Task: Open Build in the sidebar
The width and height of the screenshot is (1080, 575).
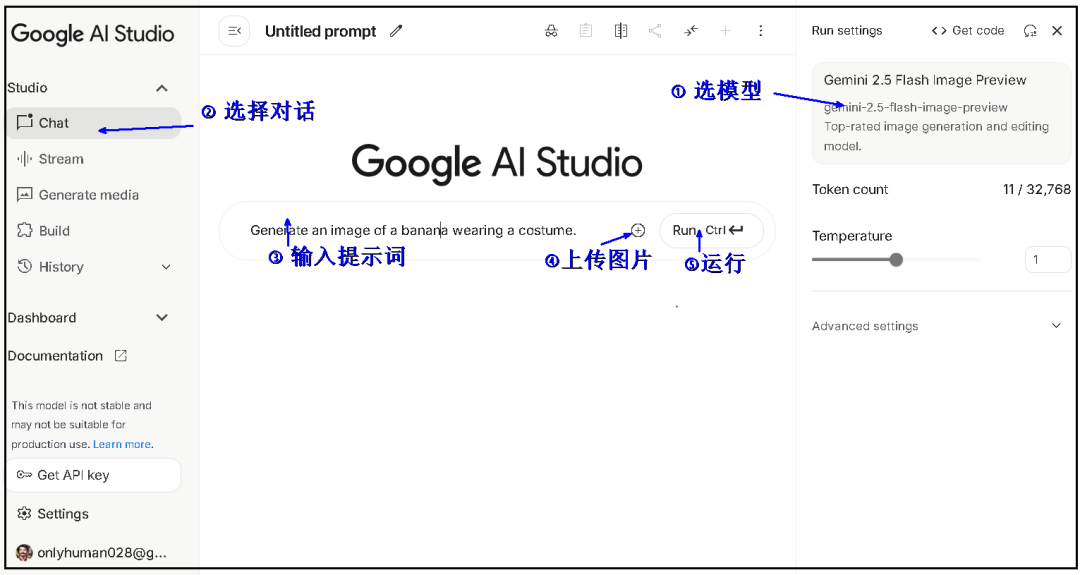Action: pos(94,231)
